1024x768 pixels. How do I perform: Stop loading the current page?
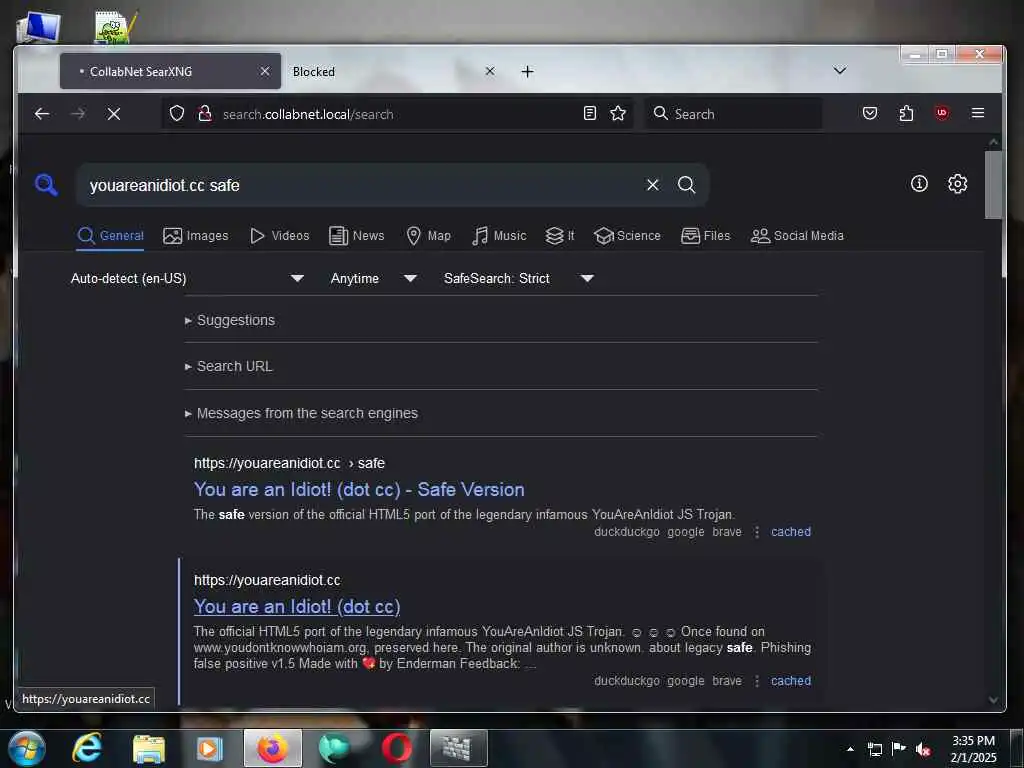pyautogui.click(x=114, y=114)
